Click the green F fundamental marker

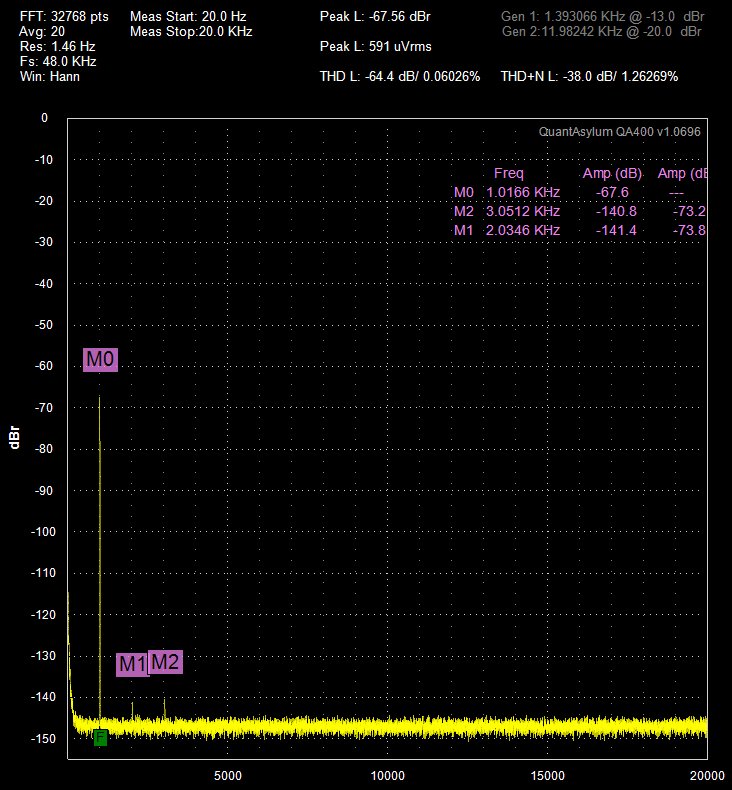click(100, 738)
